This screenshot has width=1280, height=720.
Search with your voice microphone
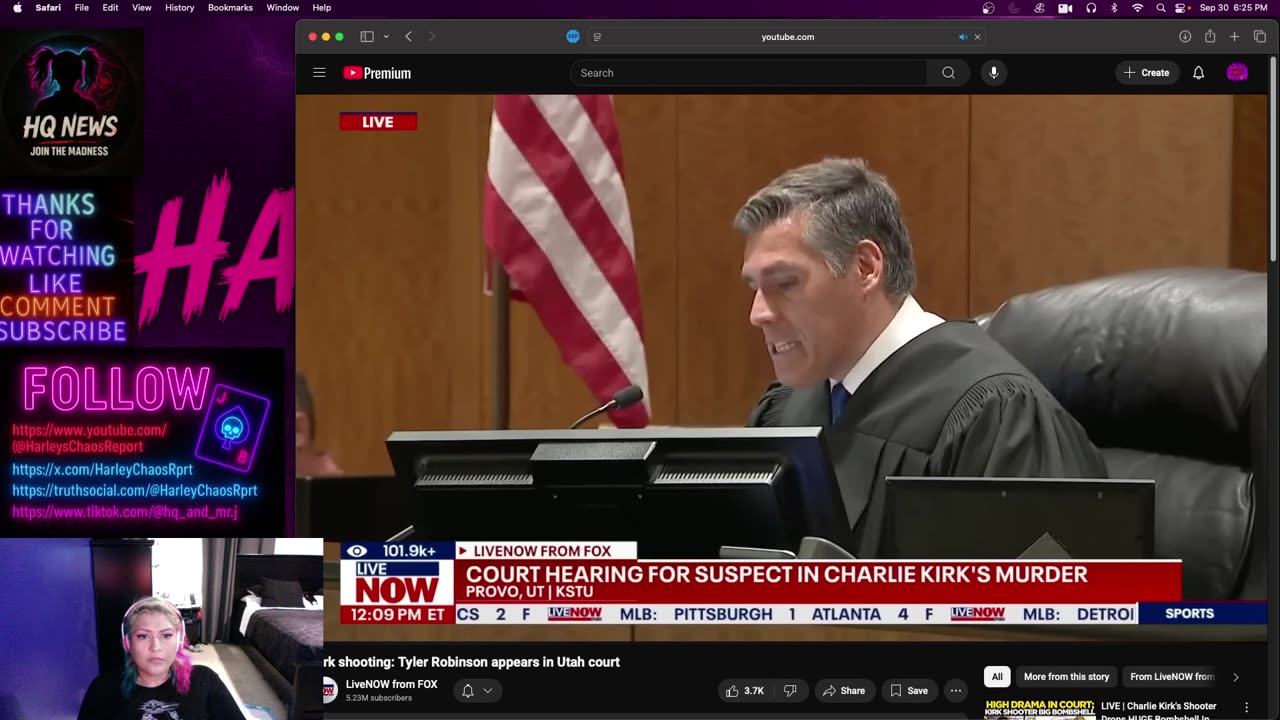[x=993, y=73]
